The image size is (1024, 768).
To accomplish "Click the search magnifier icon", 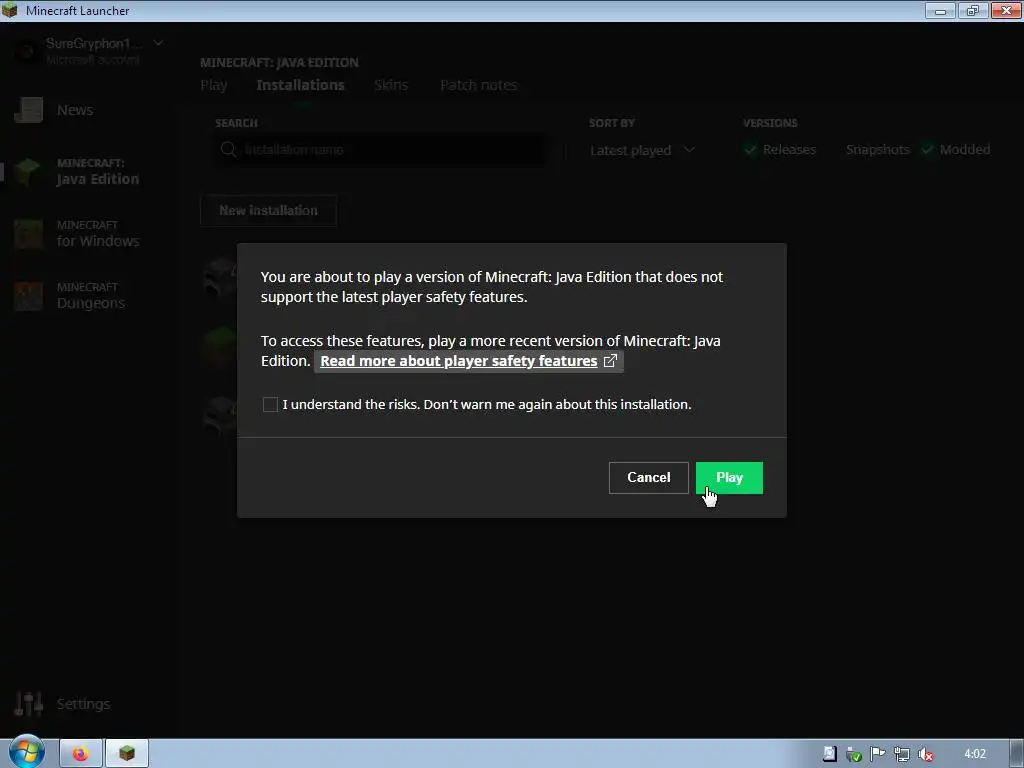I will click(228, 150).
